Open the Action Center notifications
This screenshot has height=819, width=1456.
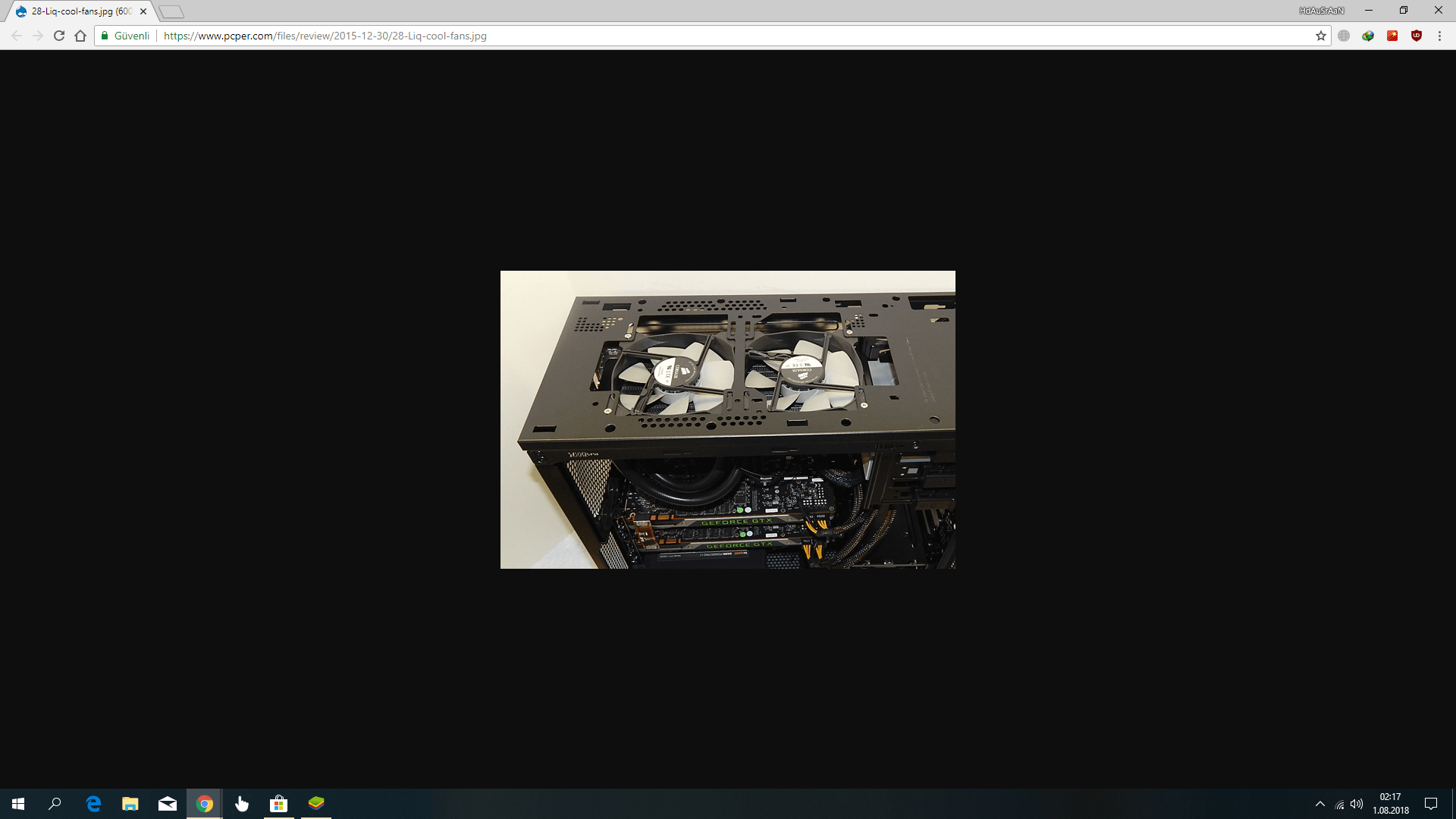pyautogui.click(x=1430, y=804)
